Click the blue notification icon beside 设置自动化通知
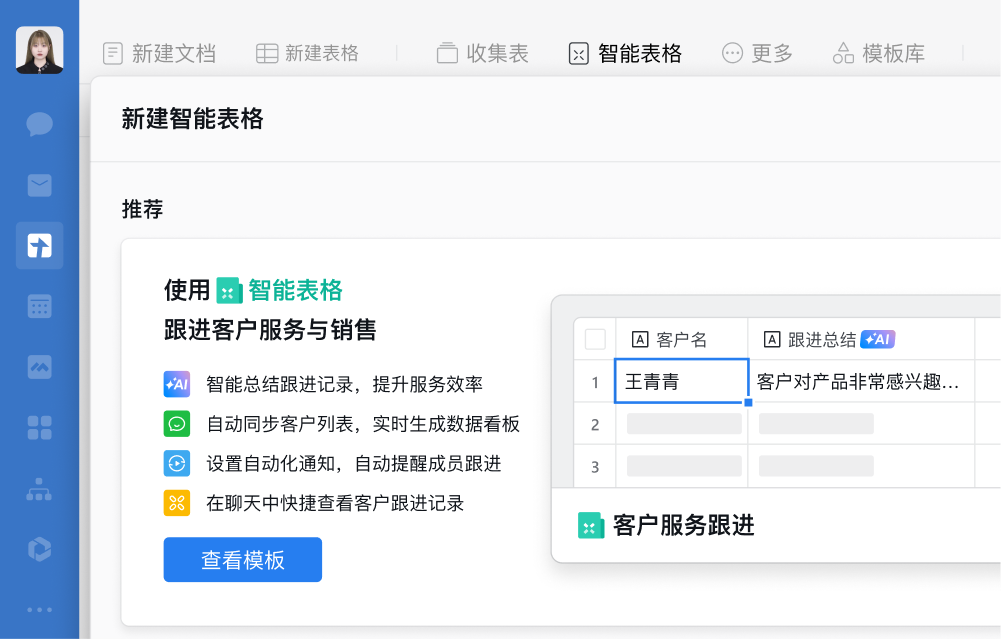Screen dimensions: 1001x639 click(x=176, y=463)
